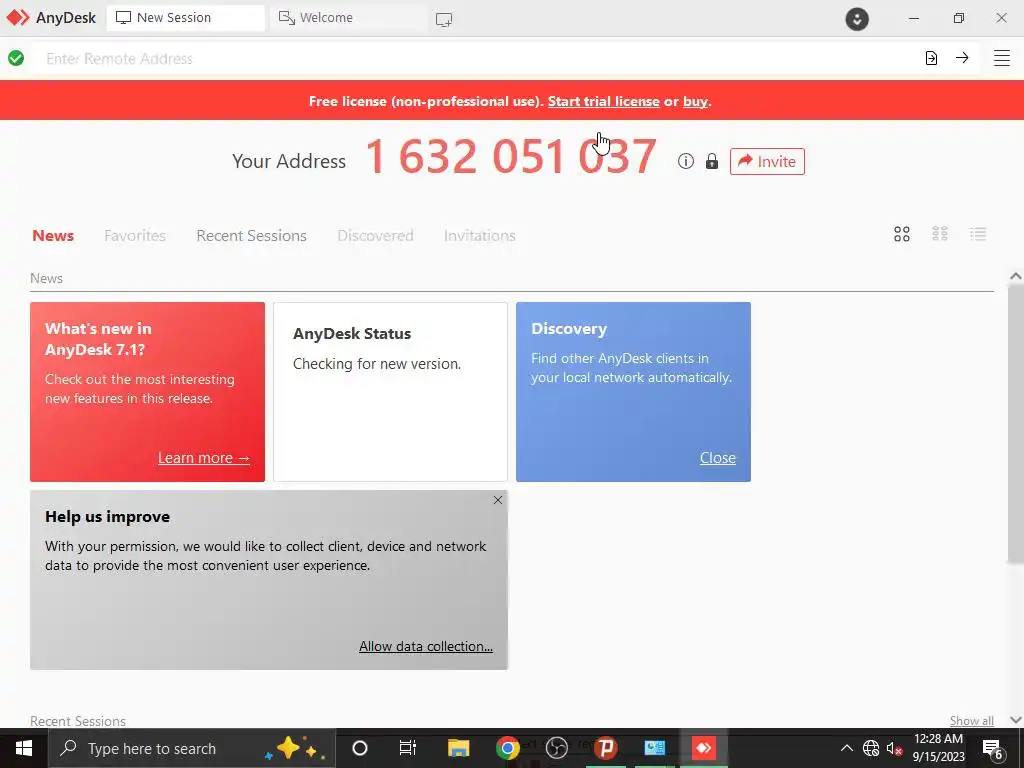This screenshot has width=1024, height=768.
Task: Switch to list view
Action: (978, 234)
